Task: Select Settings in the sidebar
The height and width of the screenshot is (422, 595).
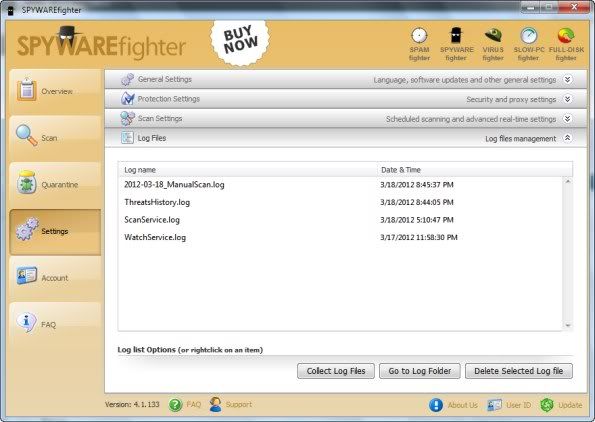Action: (x=55, y=231)
